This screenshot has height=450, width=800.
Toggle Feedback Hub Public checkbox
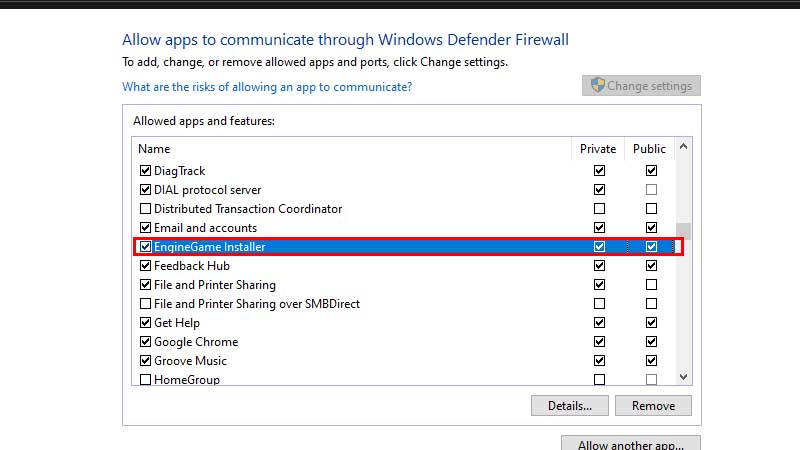click(651, 266)
